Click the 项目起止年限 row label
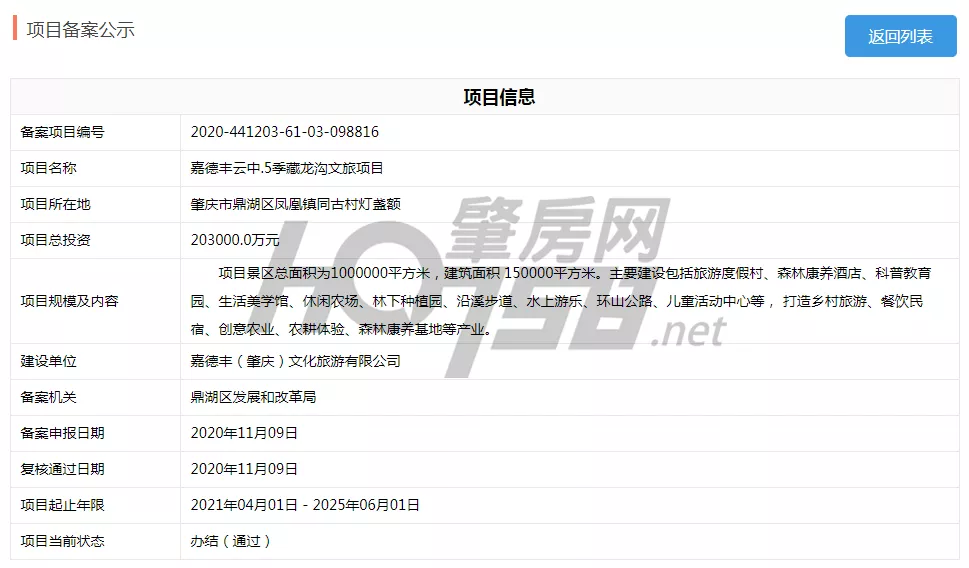Image resolution: width=969 pixels, height=568 pixels. click(x=62, y=505)
